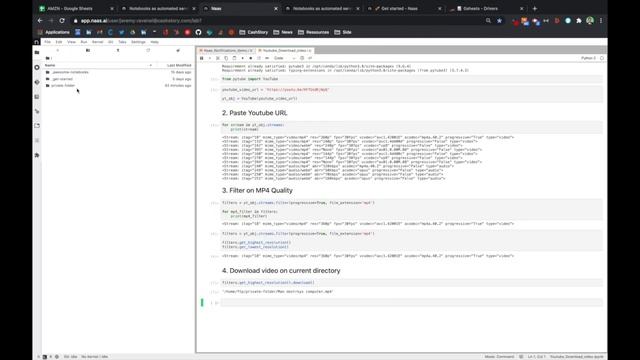Open the cell type Code dropdown
The width and height of the screenshot is (640, 360).
tap(284, 58)
